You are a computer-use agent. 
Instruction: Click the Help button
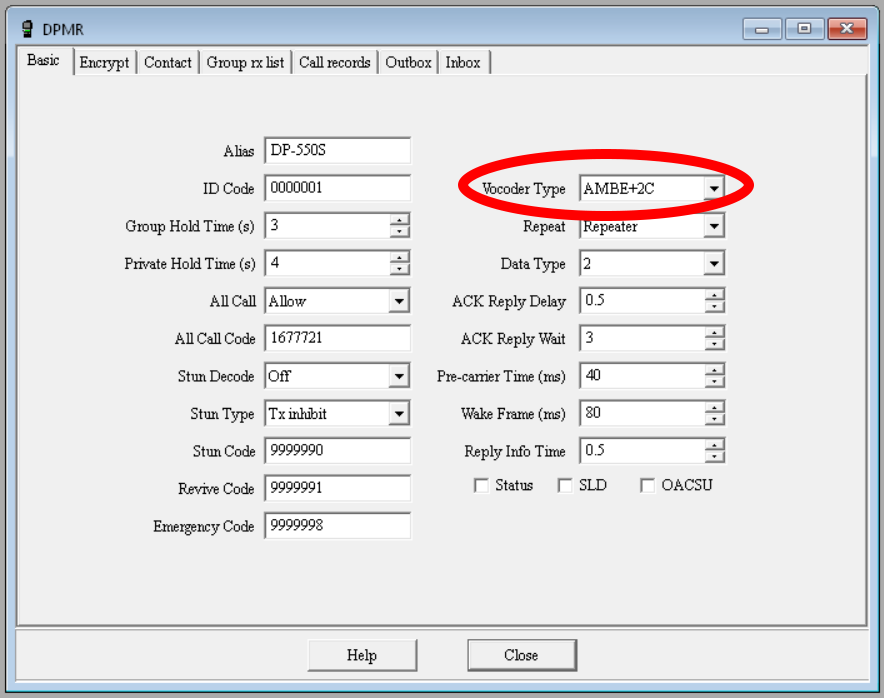point(362,655)
